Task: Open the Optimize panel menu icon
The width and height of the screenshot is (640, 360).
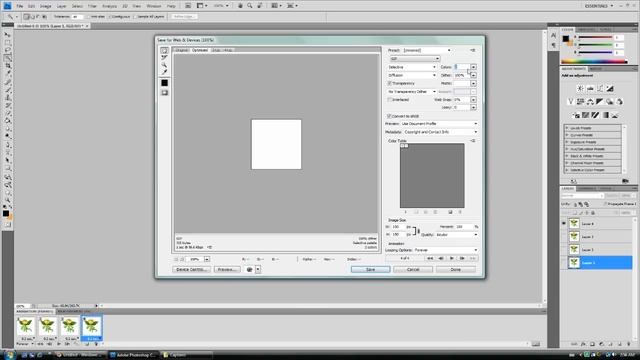Action: point(473,50)
